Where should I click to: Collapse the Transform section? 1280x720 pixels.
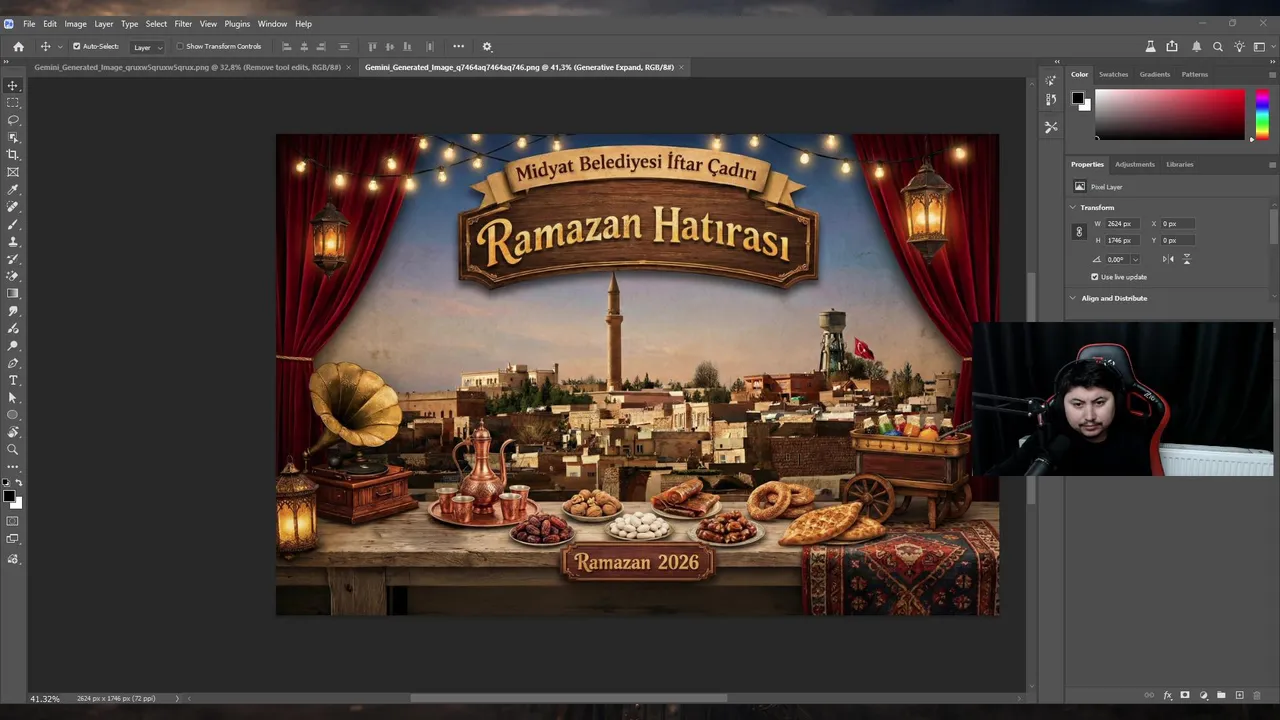click(1073, 208)
